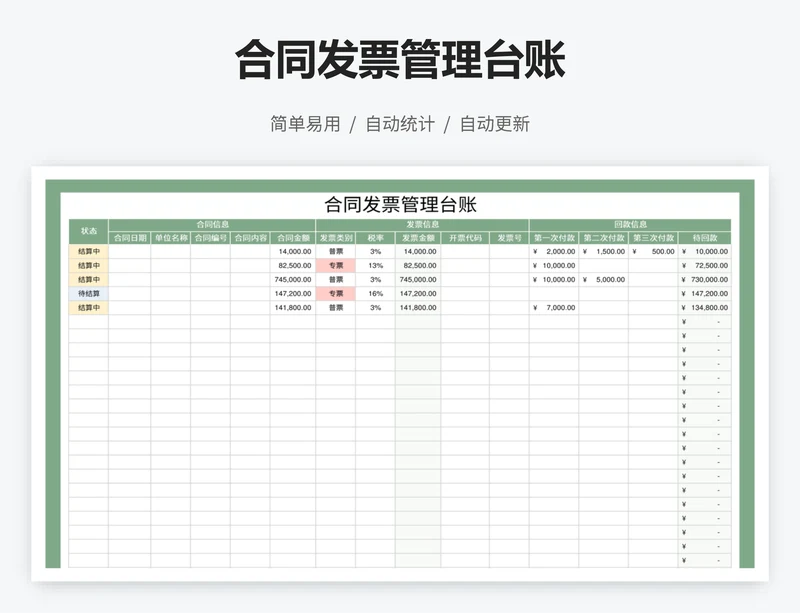Click the large heading 合同发票管理台账 at top
The width and height of the screenshot is (800, 613).
pos(400,60)
